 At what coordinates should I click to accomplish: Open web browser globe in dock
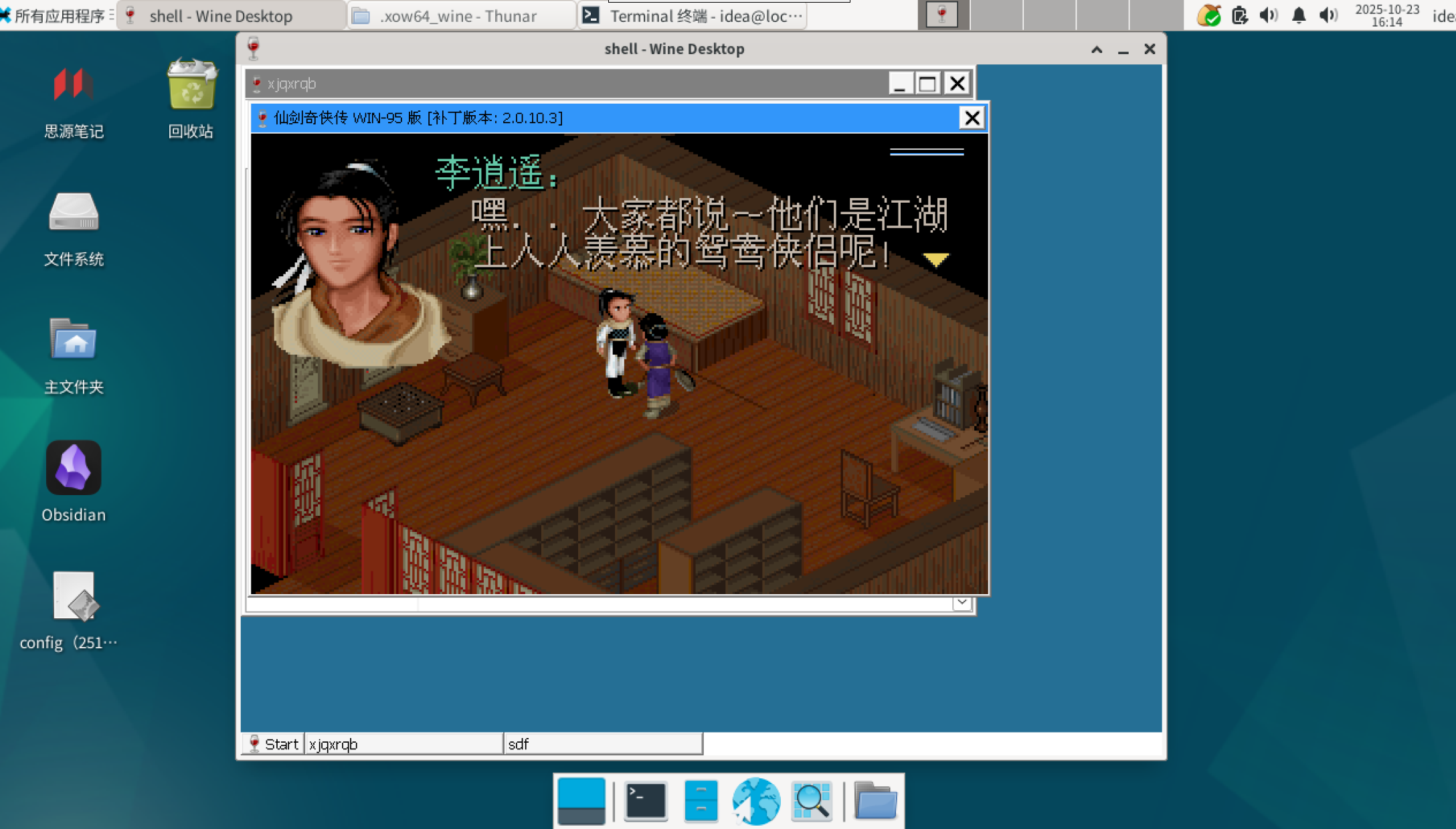756,800
